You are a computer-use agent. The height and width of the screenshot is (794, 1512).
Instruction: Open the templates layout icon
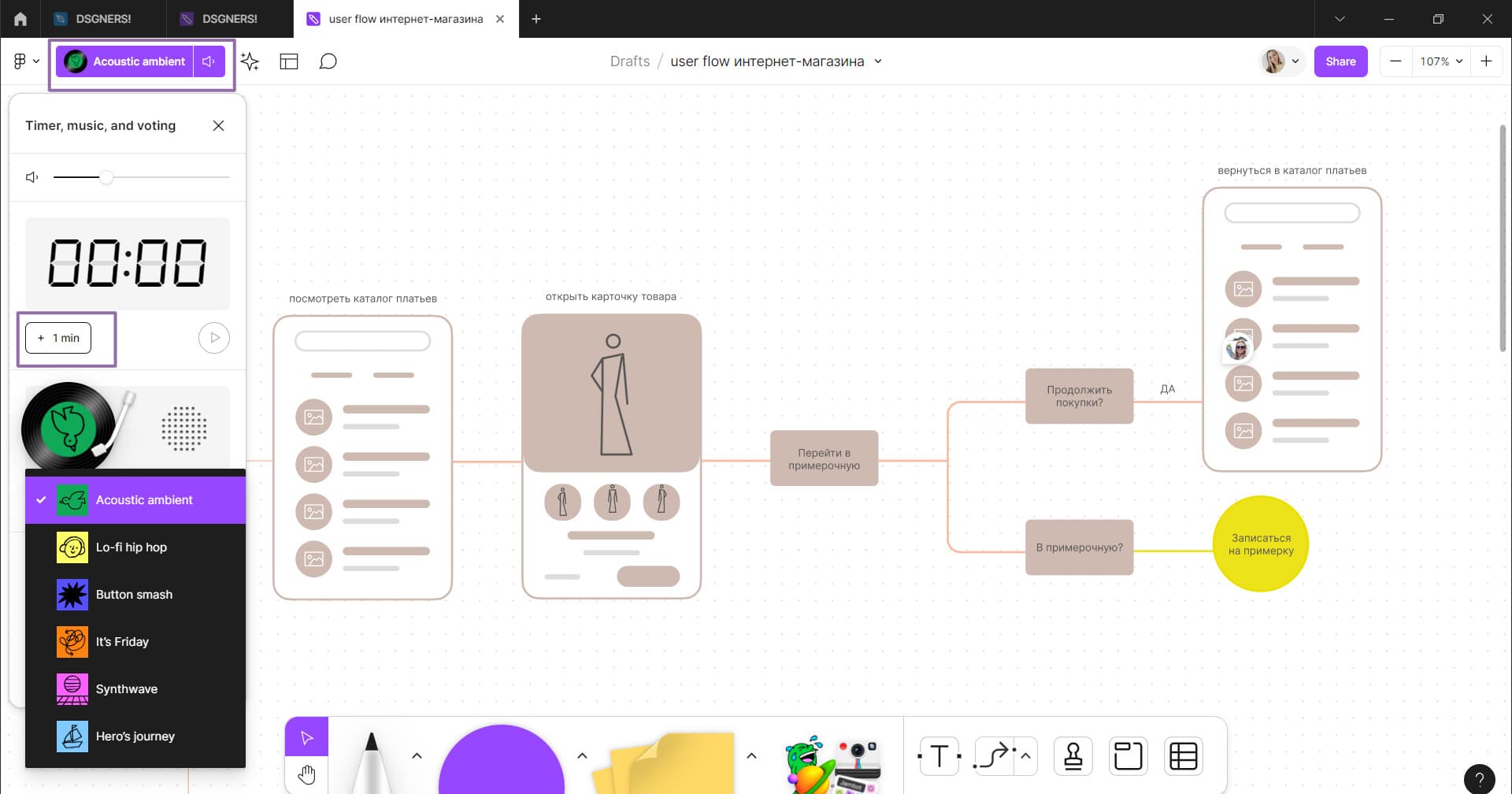[x=289, y=61]
